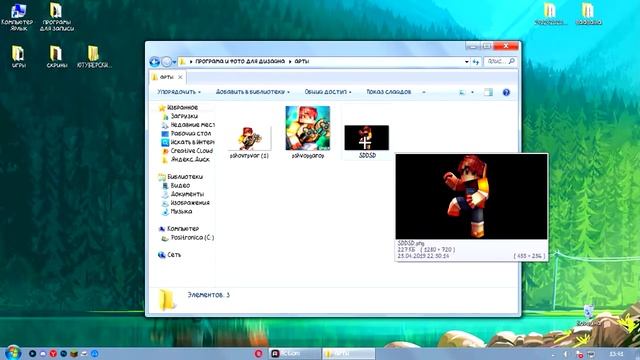Screen dimensions: 640x360
Task: Open the 'Общий доступ' menu
Action: tap(328, 92)
